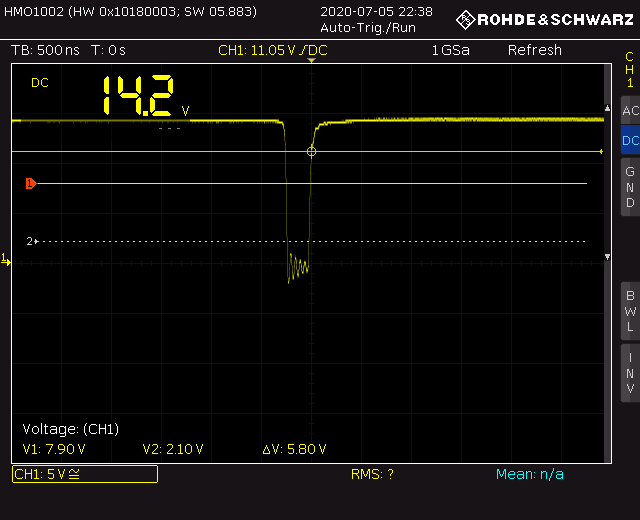Viewport: 640px width, 520px height.
Task: Click the red cursor 1 marker
Action: click(x=30, y=183)
